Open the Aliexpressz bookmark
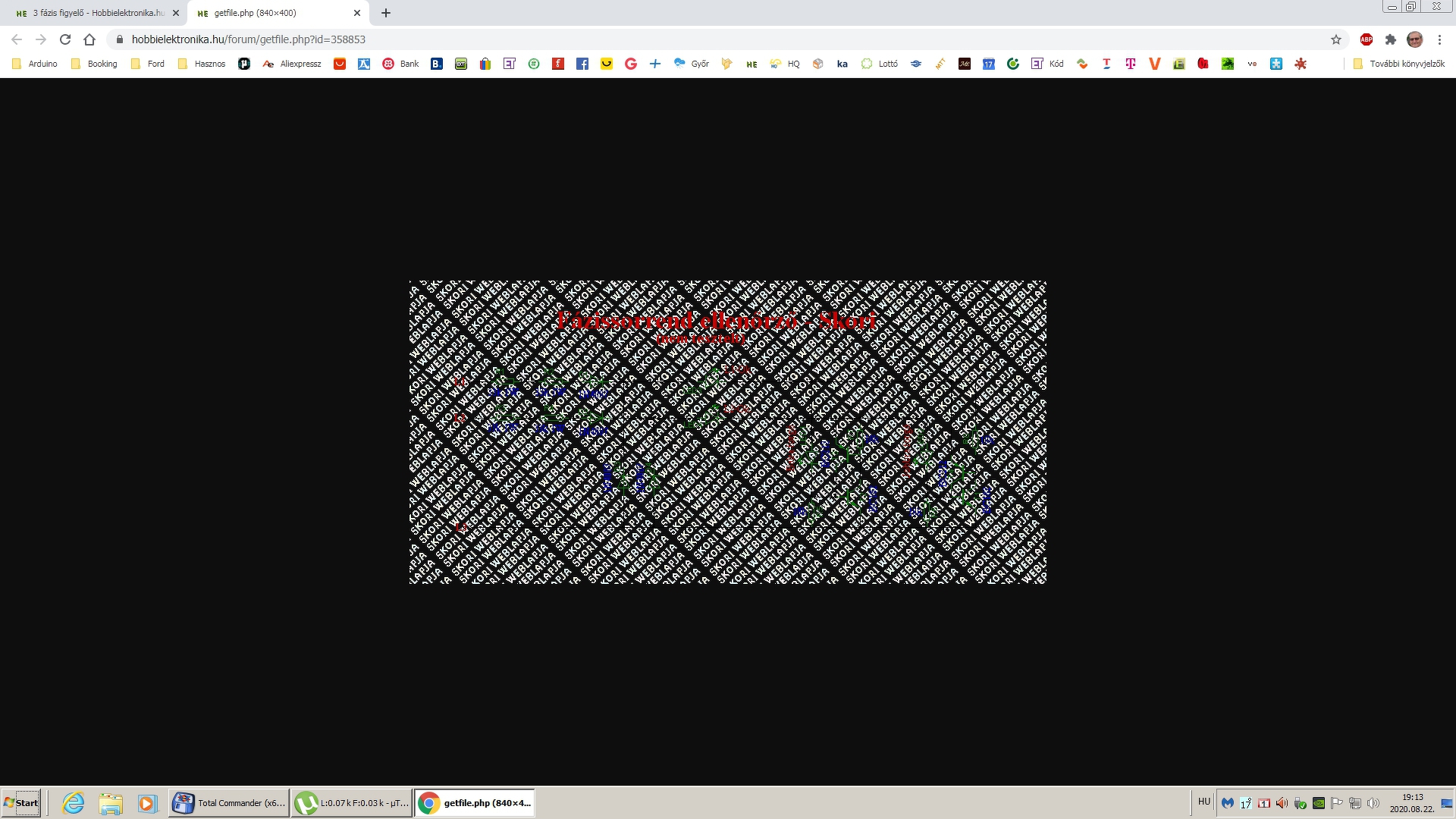This screenshot has width=1456, height=819. (292, 64)
